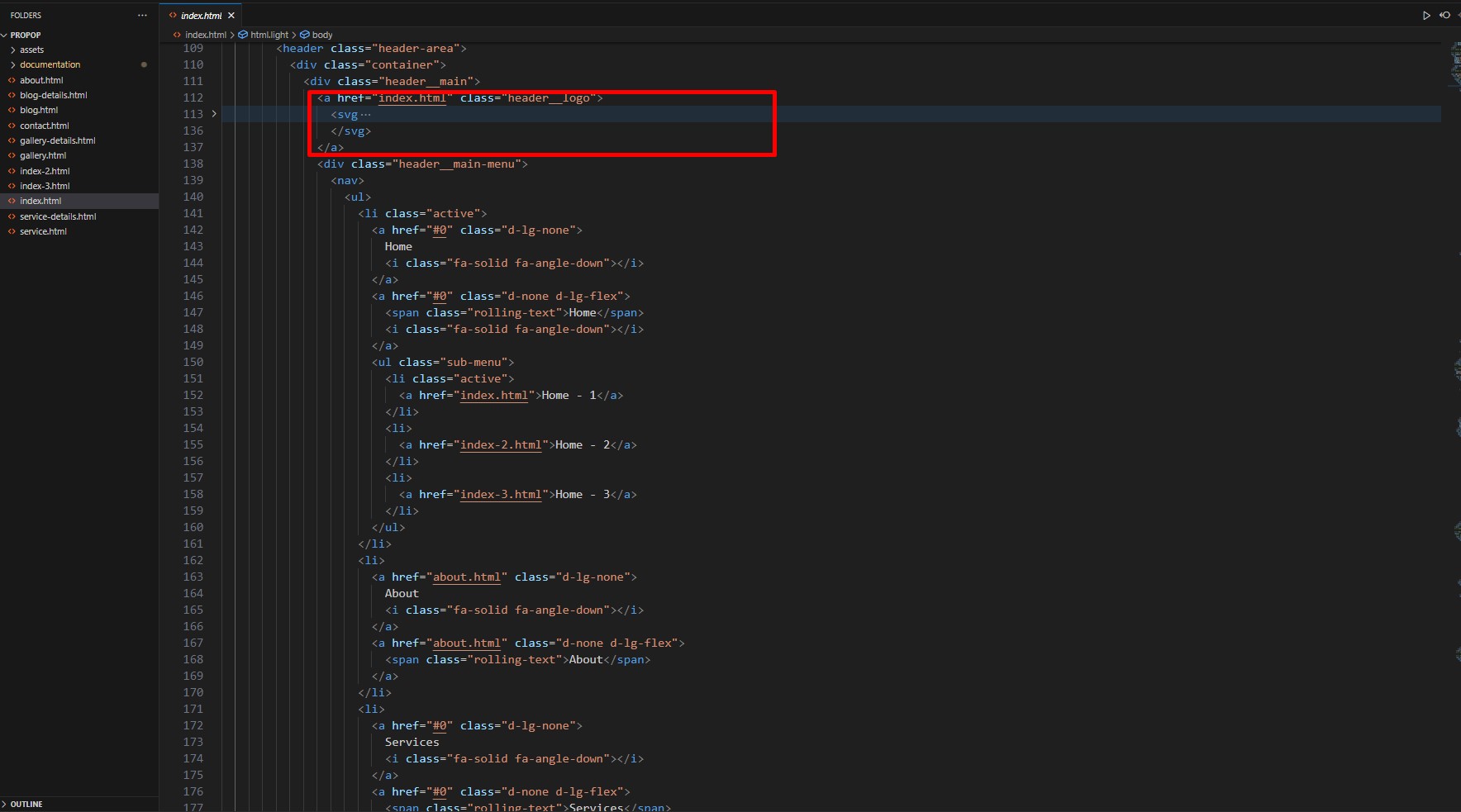Click the Run play icon in editor toolbar
Image resolution: width=1461 pixels, height=812 pixels.
click(1426, 15)
